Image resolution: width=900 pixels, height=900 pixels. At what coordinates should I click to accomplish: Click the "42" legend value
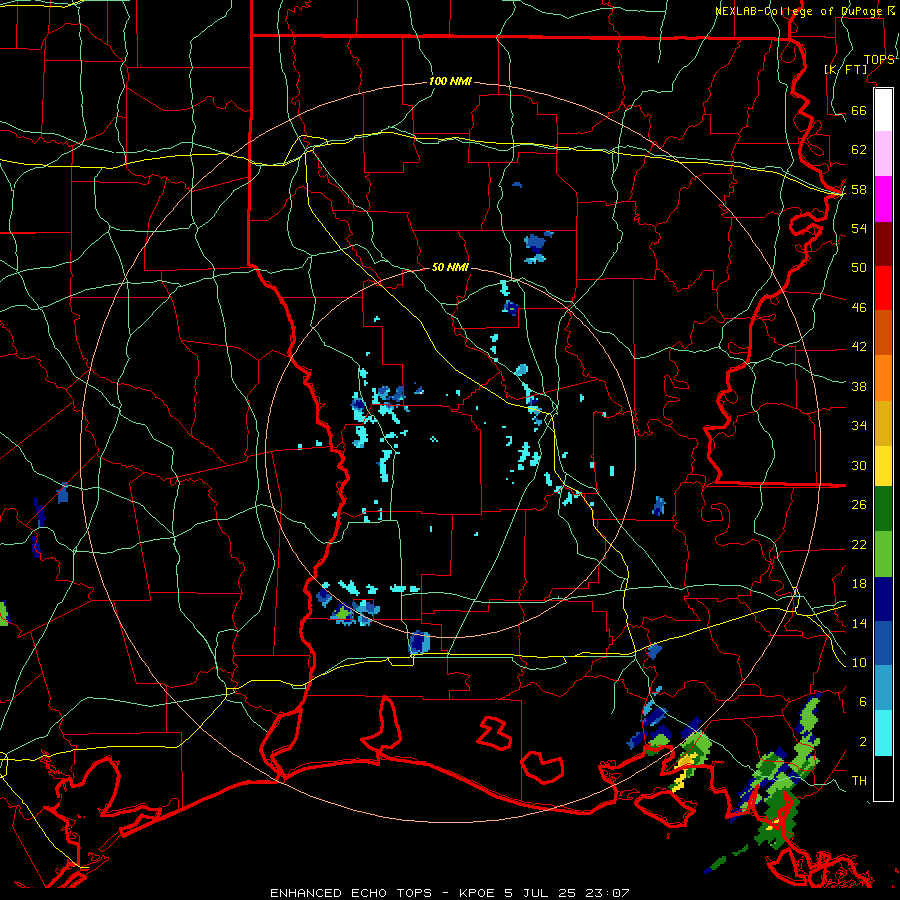tap(859, 347)
